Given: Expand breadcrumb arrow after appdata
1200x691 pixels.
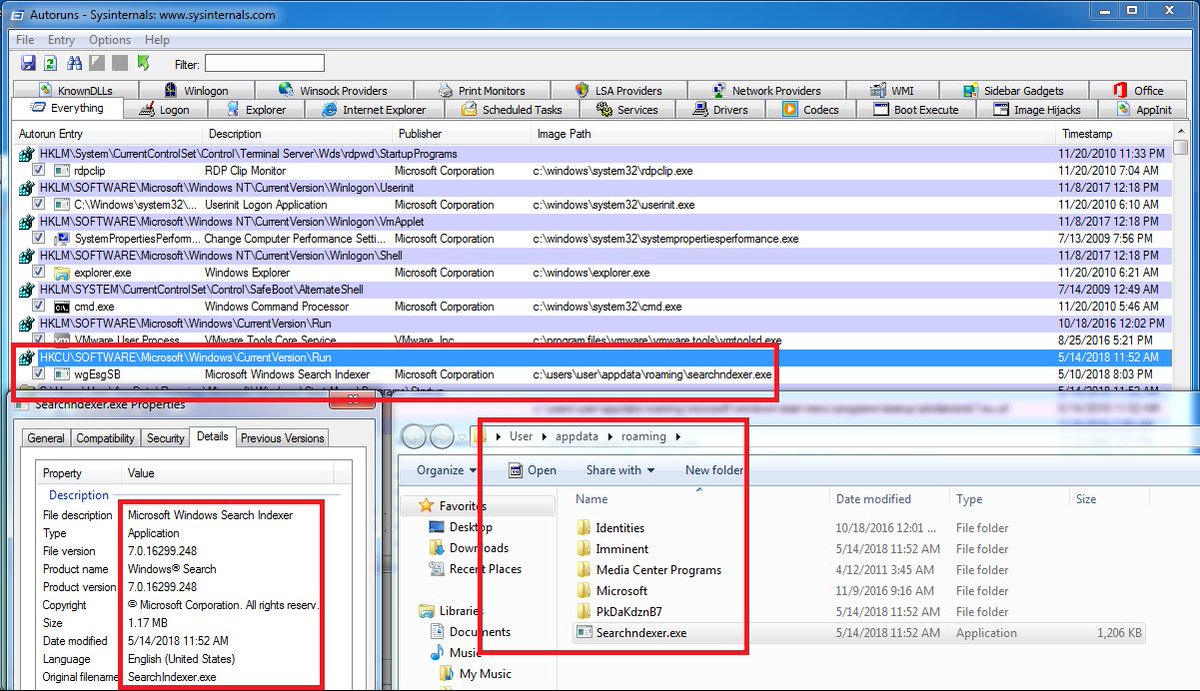Looking at the screenshot, I should [x=609, y=437].
